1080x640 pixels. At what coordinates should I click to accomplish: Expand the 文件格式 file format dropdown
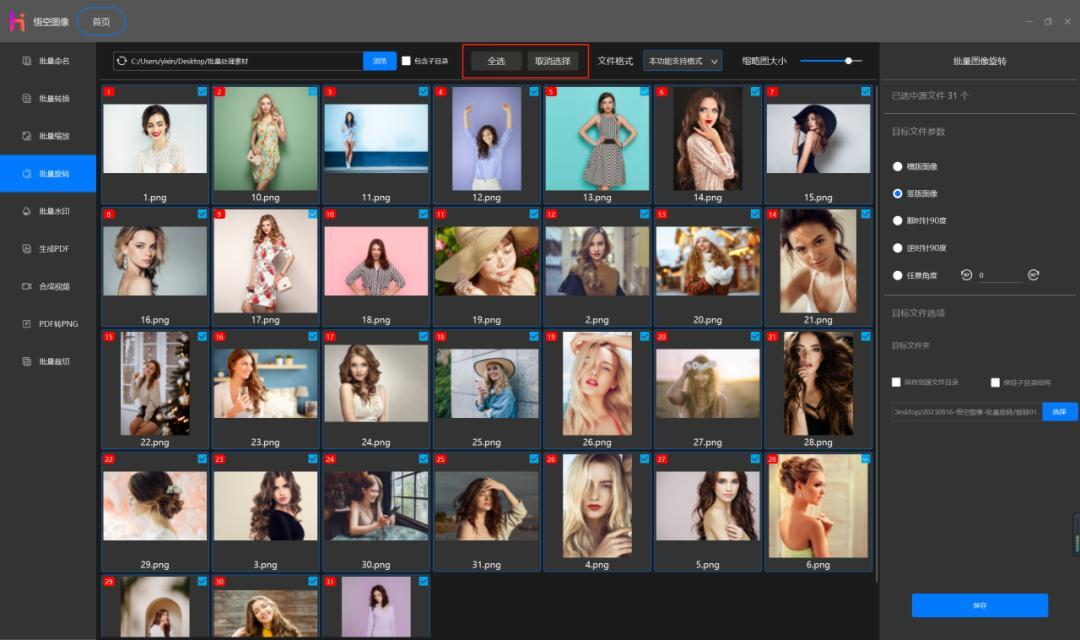click(683, 61)
